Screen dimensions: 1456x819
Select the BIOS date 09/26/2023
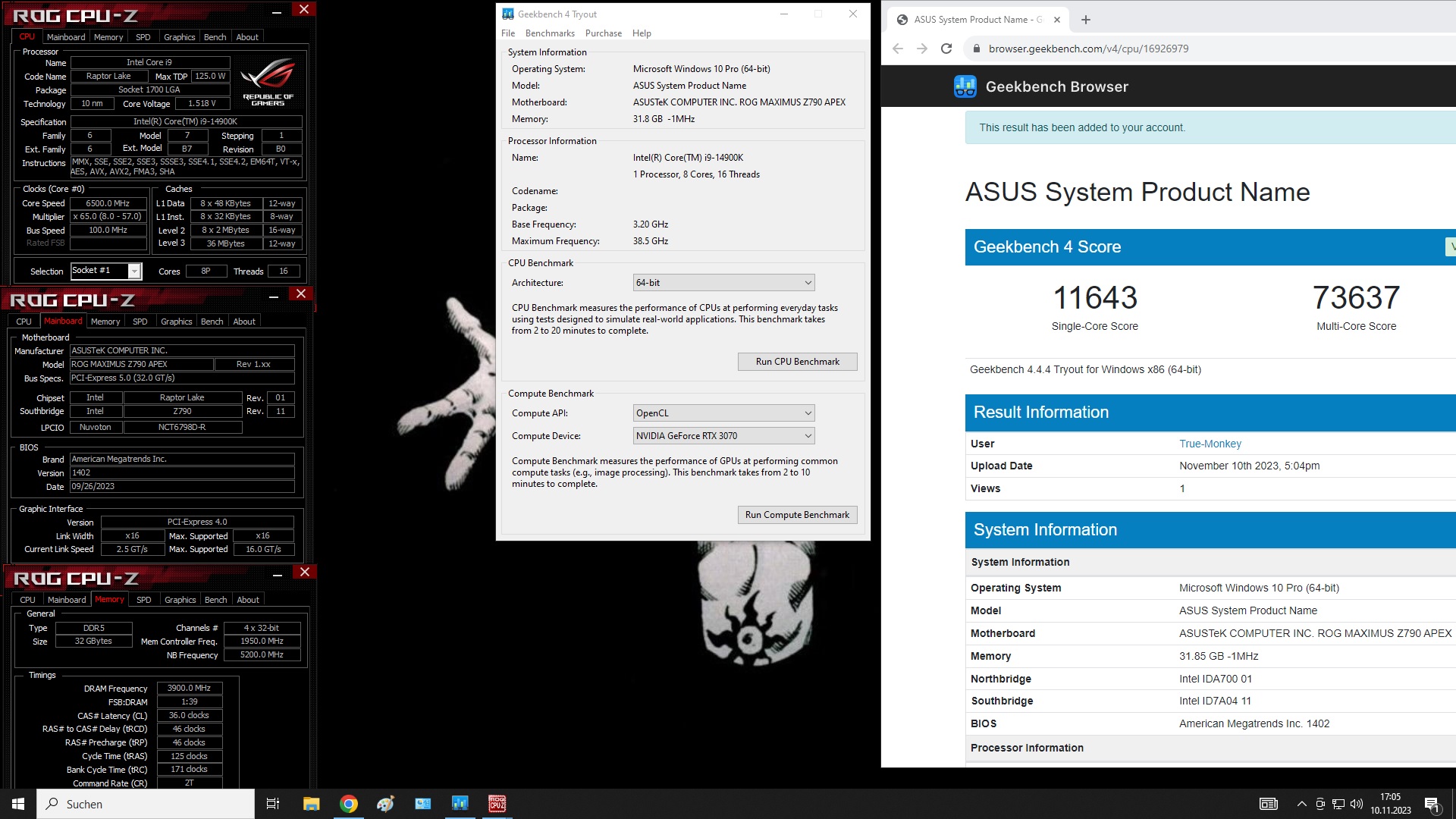[182, 487]
